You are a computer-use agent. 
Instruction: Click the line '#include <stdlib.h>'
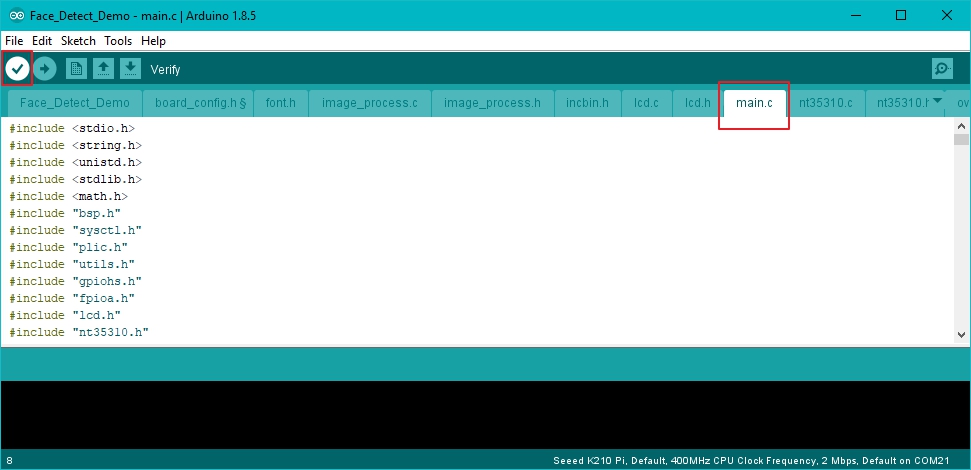[76, 179]
